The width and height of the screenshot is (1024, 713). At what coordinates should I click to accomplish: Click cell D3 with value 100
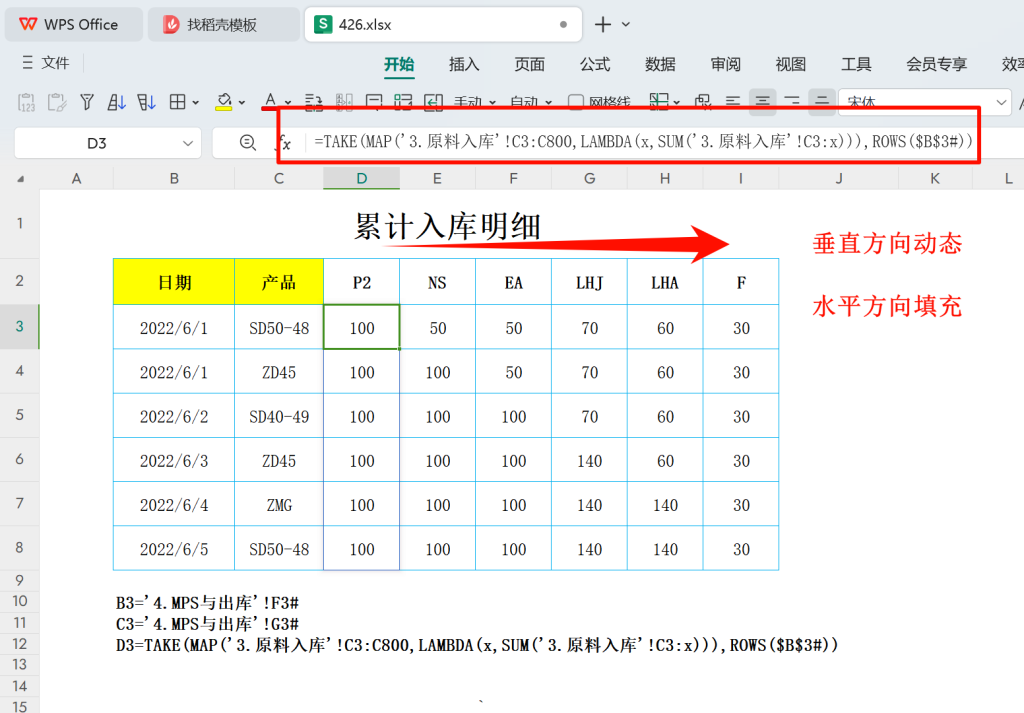[361, 327]
